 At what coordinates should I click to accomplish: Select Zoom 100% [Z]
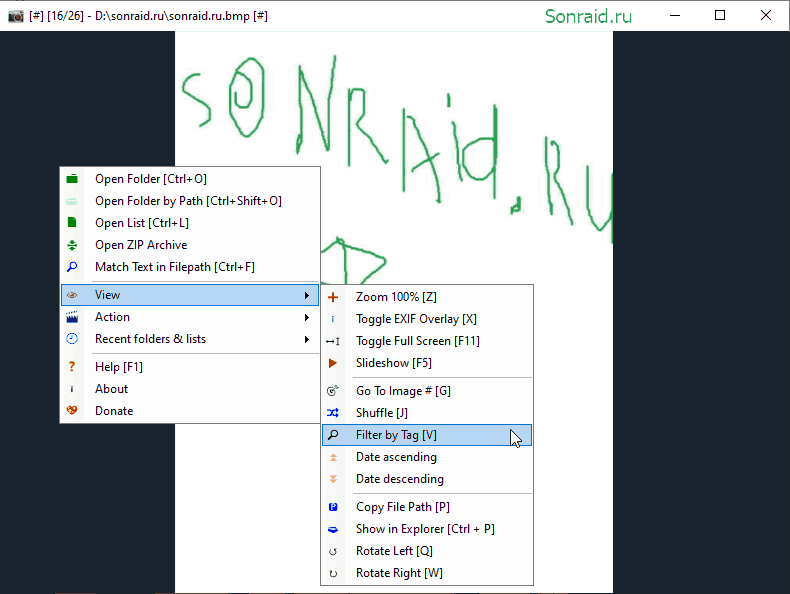tap(427, 297)
